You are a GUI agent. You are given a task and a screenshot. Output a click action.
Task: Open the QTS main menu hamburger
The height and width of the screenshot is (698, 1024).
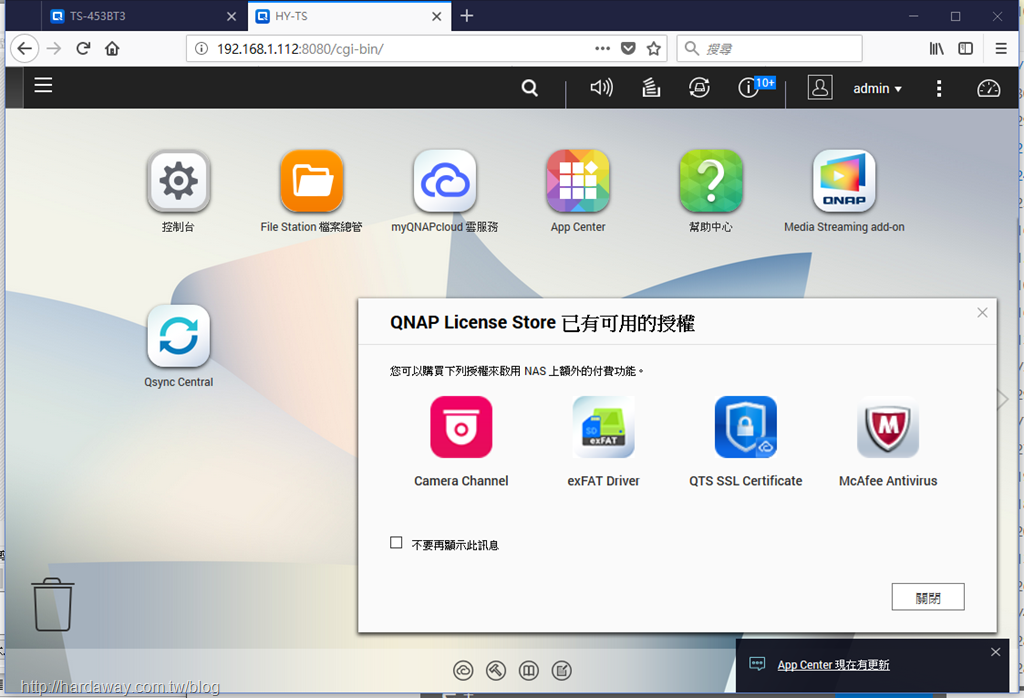click(43, 85)
